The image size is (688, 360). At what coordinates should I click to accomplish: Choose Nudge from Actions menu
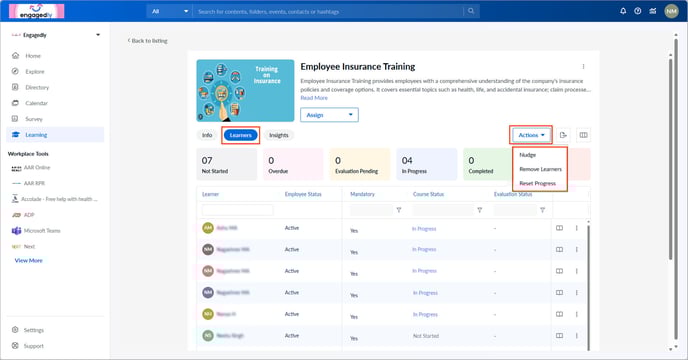coord(528,155)
